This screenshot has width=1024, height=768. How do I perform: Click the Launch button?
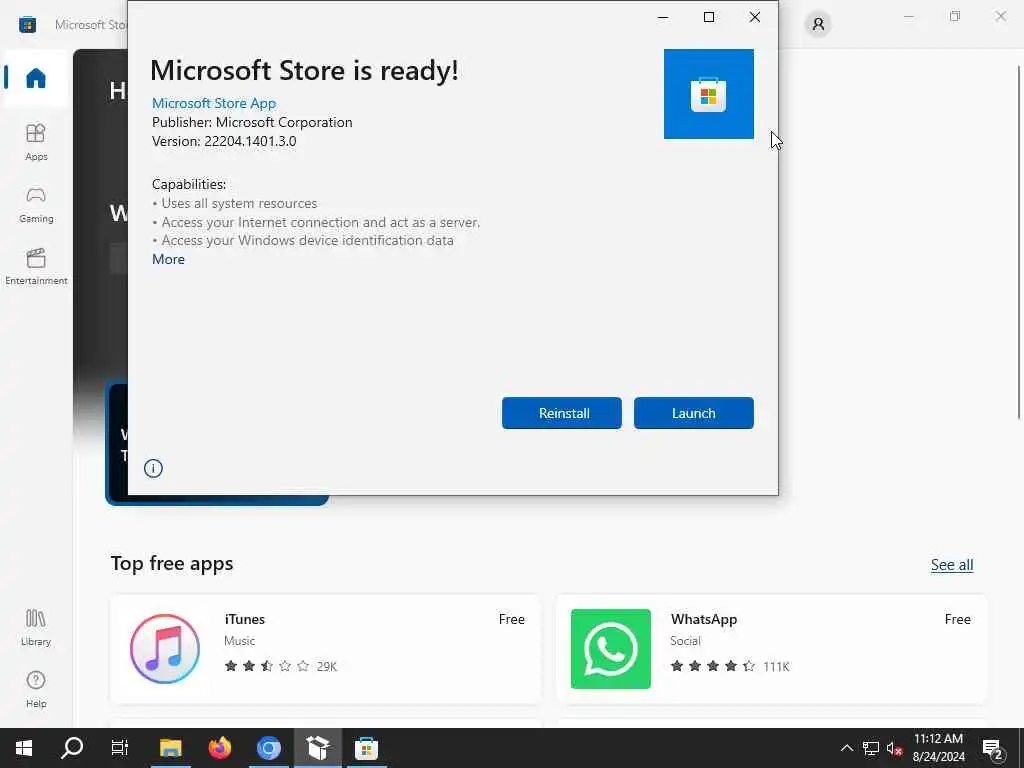tap(694, 413)
